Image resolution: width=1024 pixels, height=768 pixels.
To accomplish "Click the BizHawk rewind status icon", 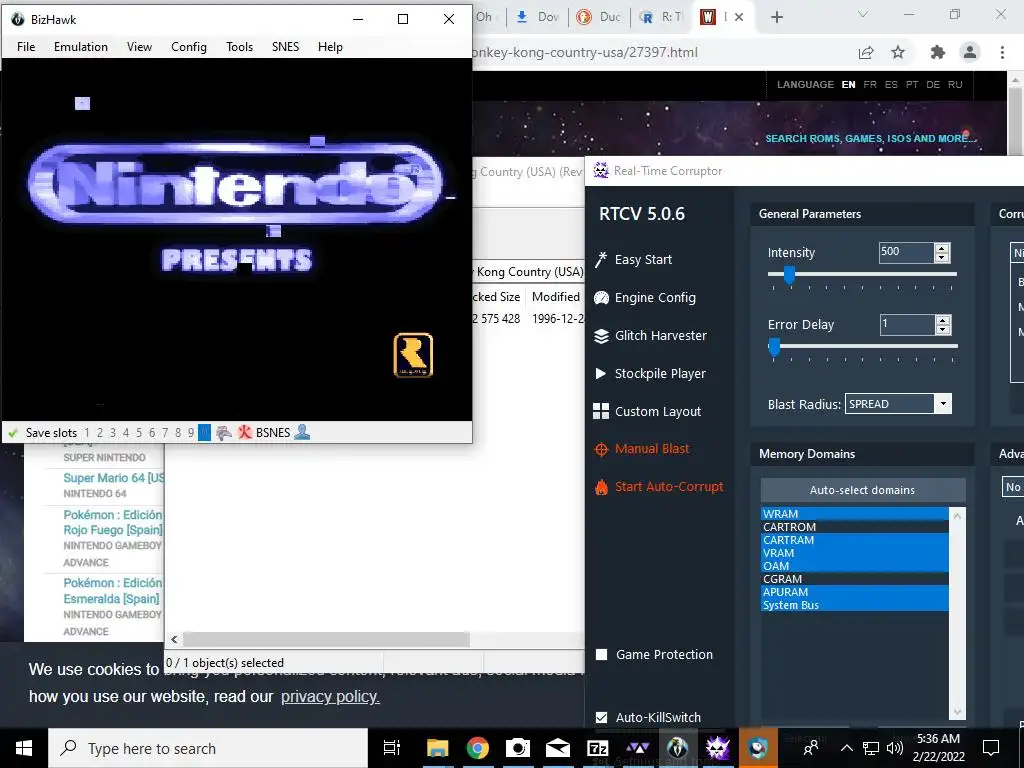I will tap(223, 432).
